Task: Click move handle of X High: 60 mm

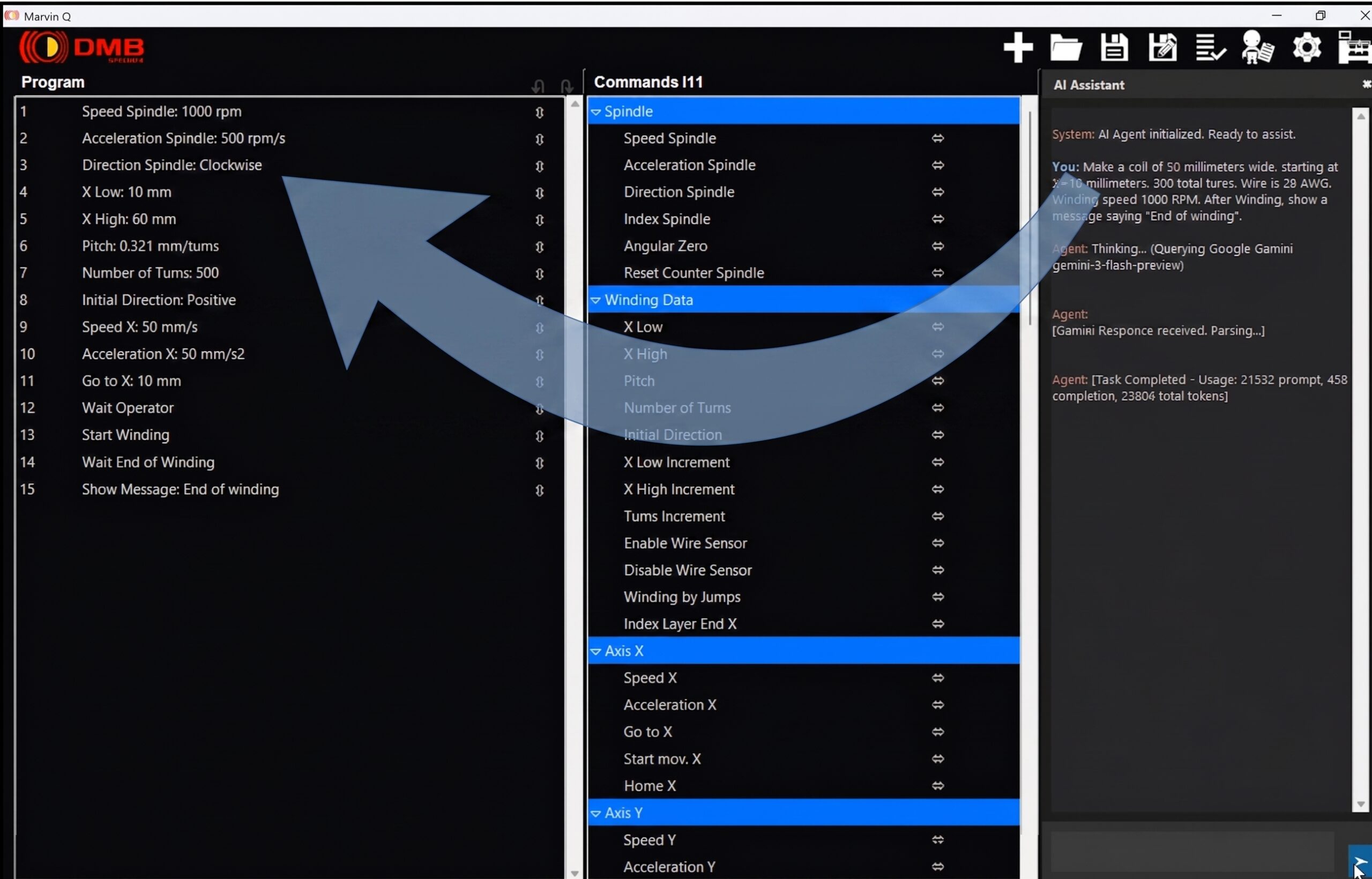Action: 539,220
